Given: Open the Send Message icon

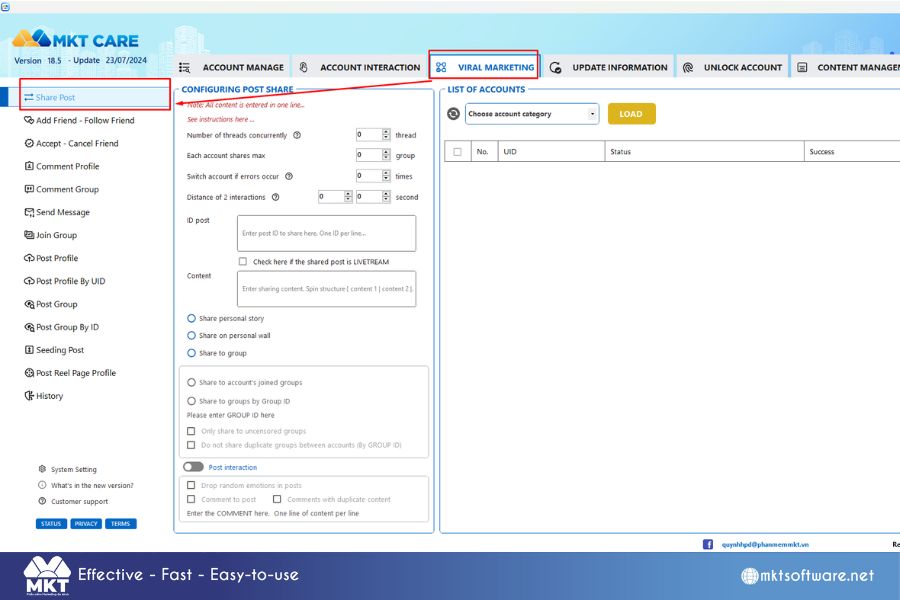Looking at the screenshot, I should click(x=29, y=212).
